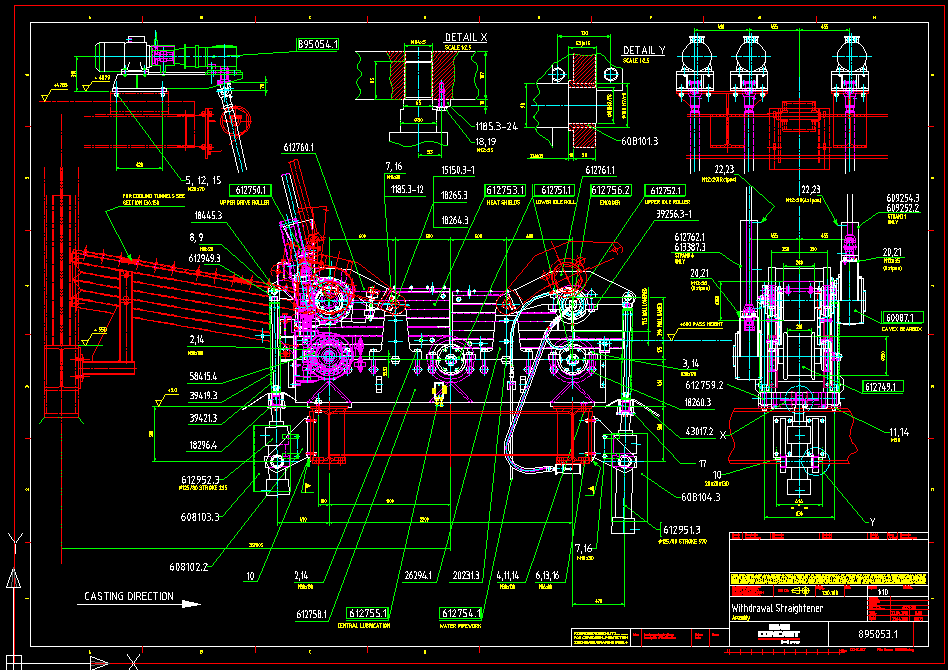Click the Withdrawal Straightener title text
Image resolution: width=948 pixels, height=670 pixels.
[x=776, y=608]
